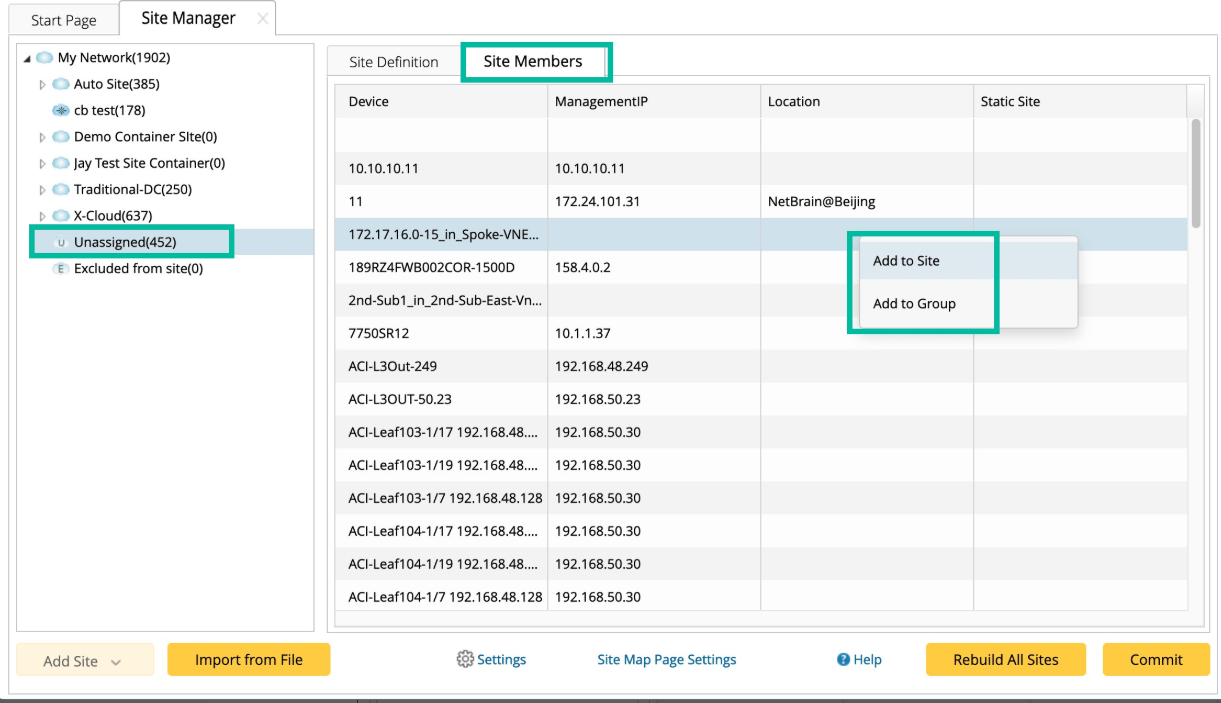Open the Start Page tab
This screenshot has height=703, width=1221.
63,20
